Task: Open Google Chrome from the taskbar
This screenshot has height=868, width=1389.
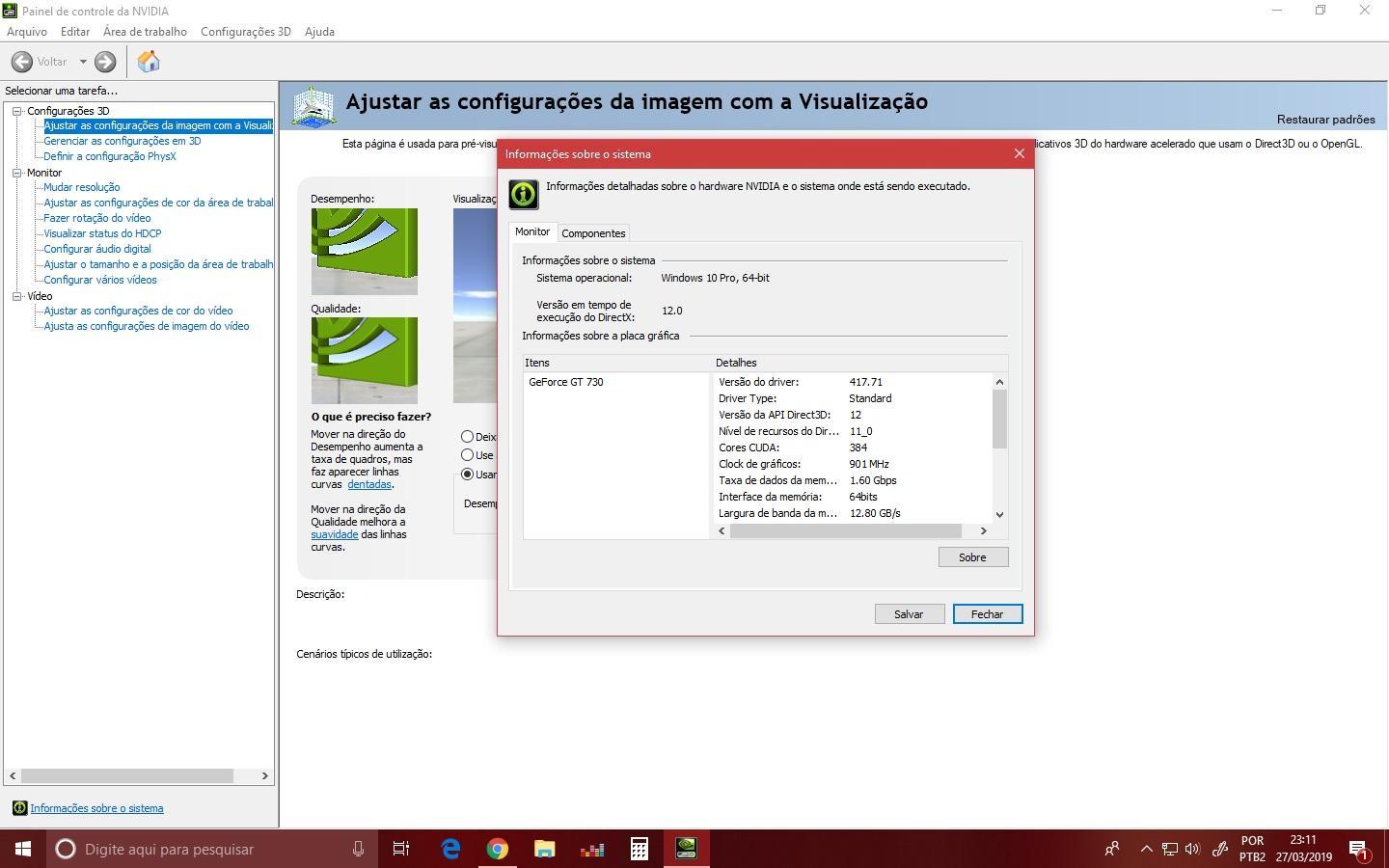Action: click(498, 849)
